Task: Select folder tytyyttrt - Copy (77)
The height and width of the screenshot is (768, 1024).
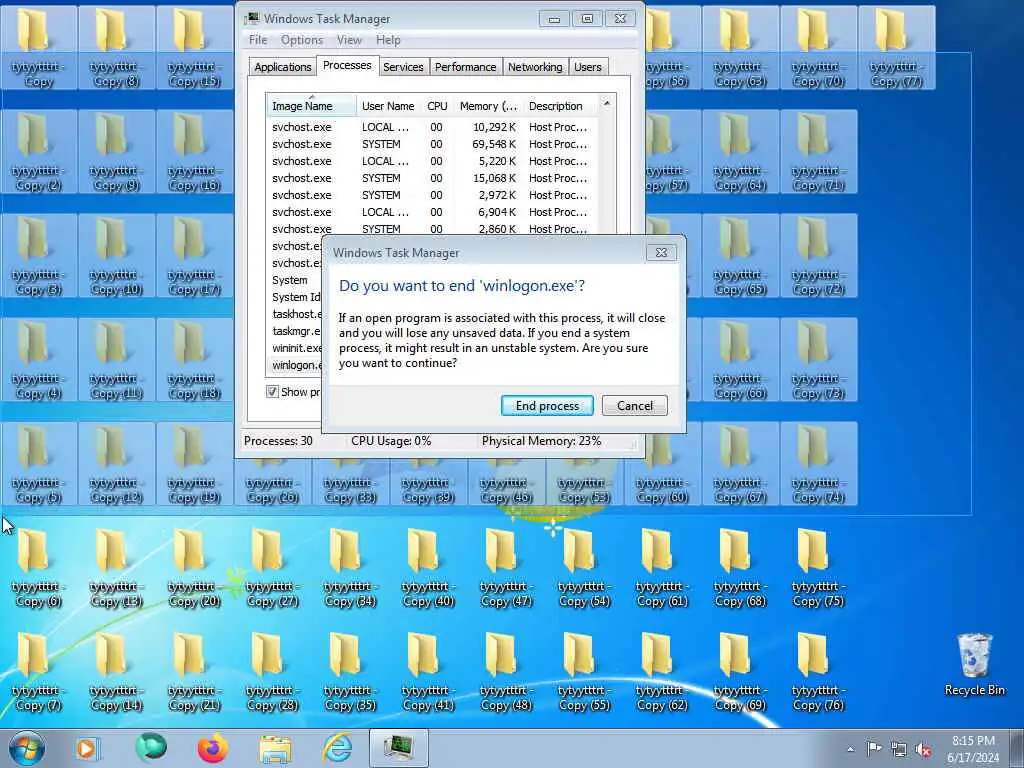Action: 896,49
